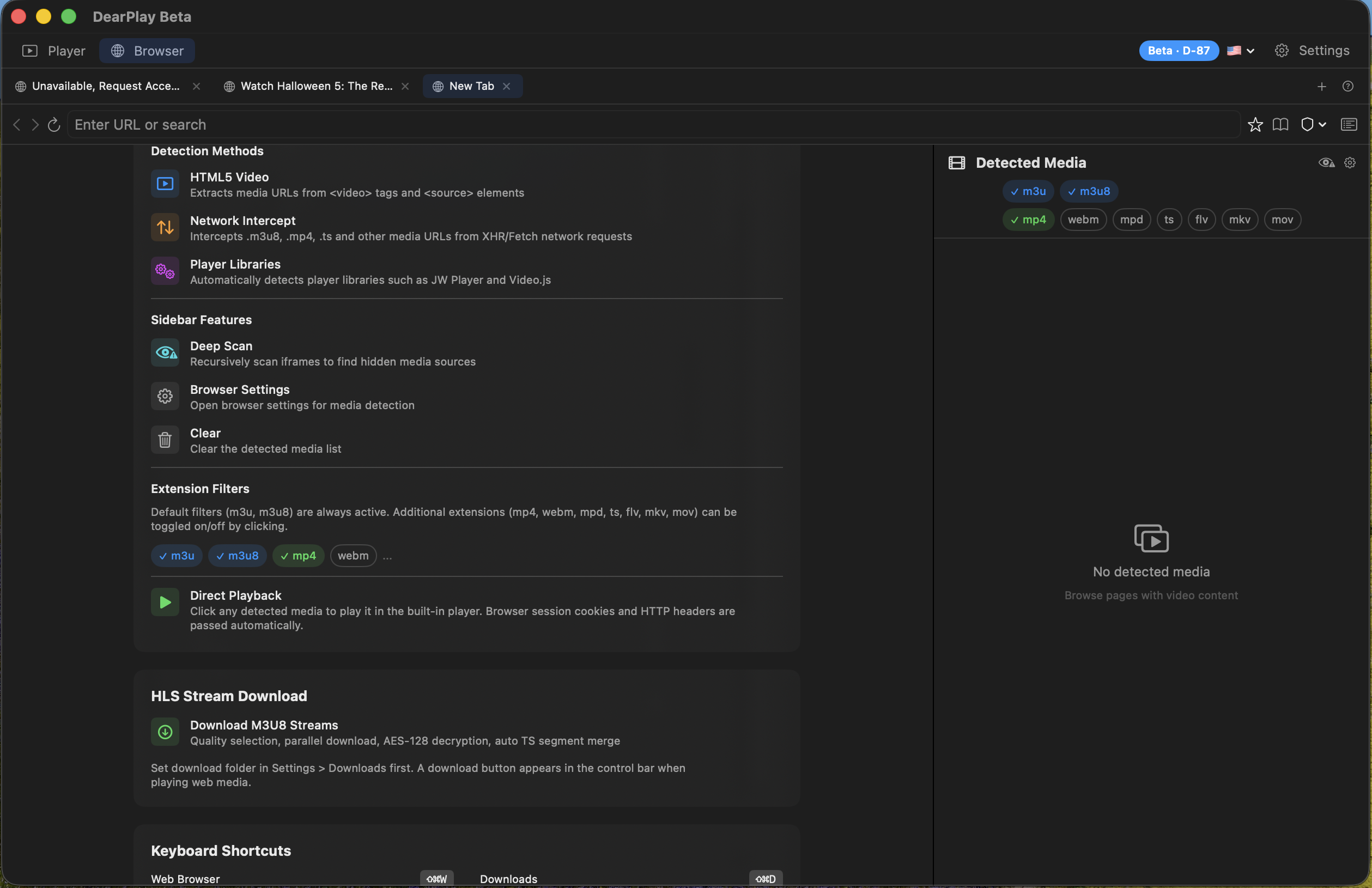Open the bookmarks book icon

(1280, 124)
